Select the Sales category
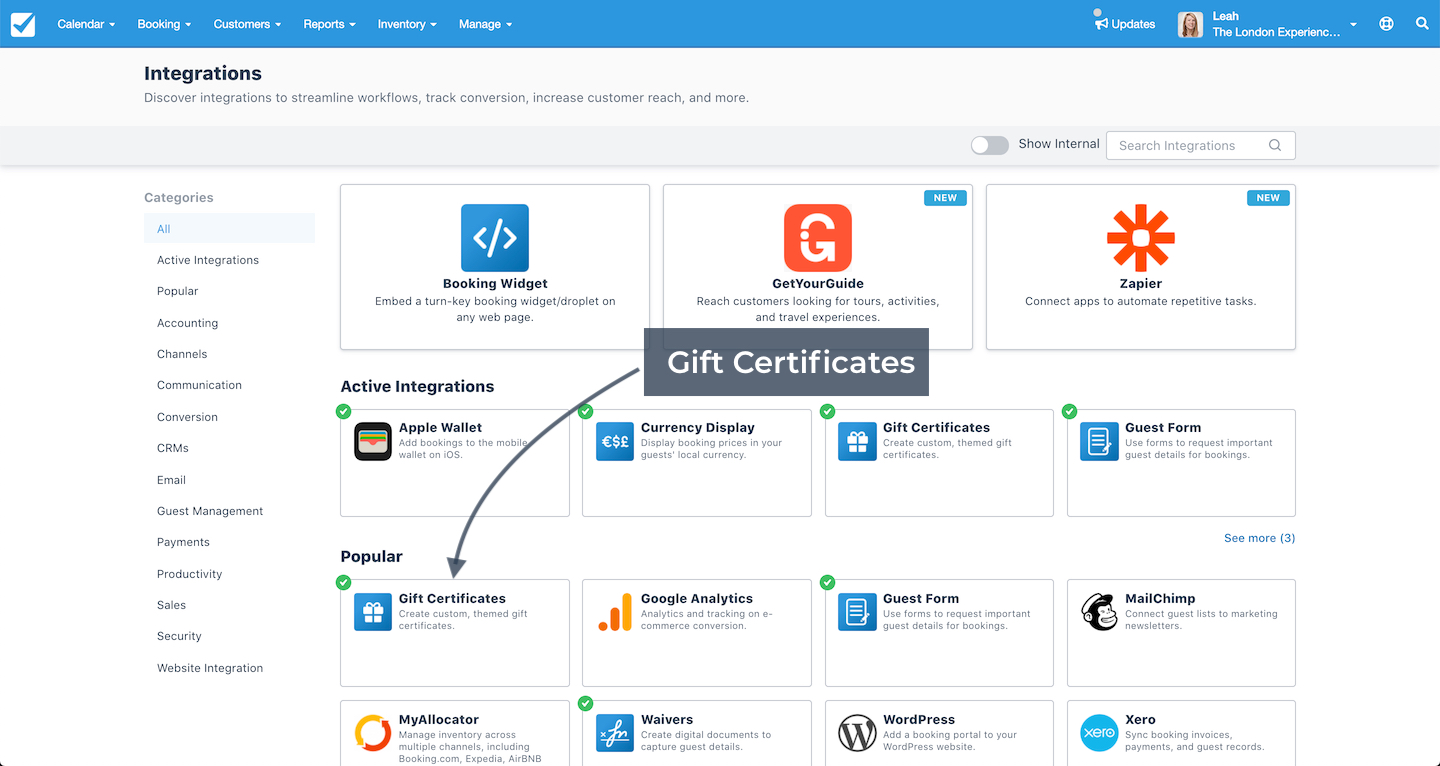1440x766 pixels. coord(171,605)
